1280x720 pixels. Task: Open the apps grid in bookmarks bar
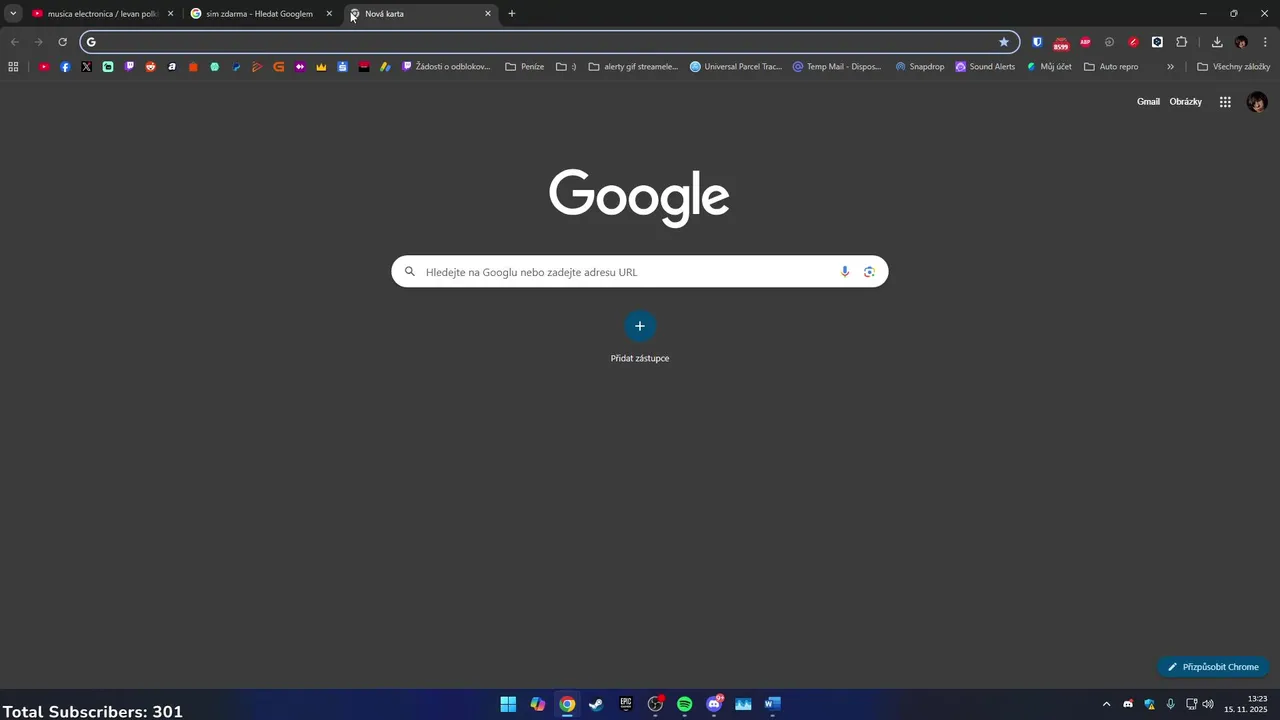point(13,67)
